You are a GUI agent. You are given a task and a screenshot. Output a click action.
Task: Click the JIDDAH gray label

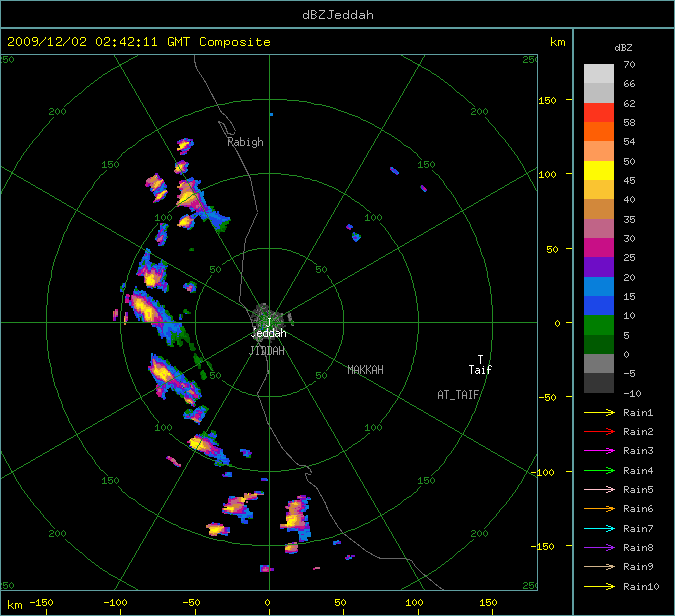click(267, 351)
